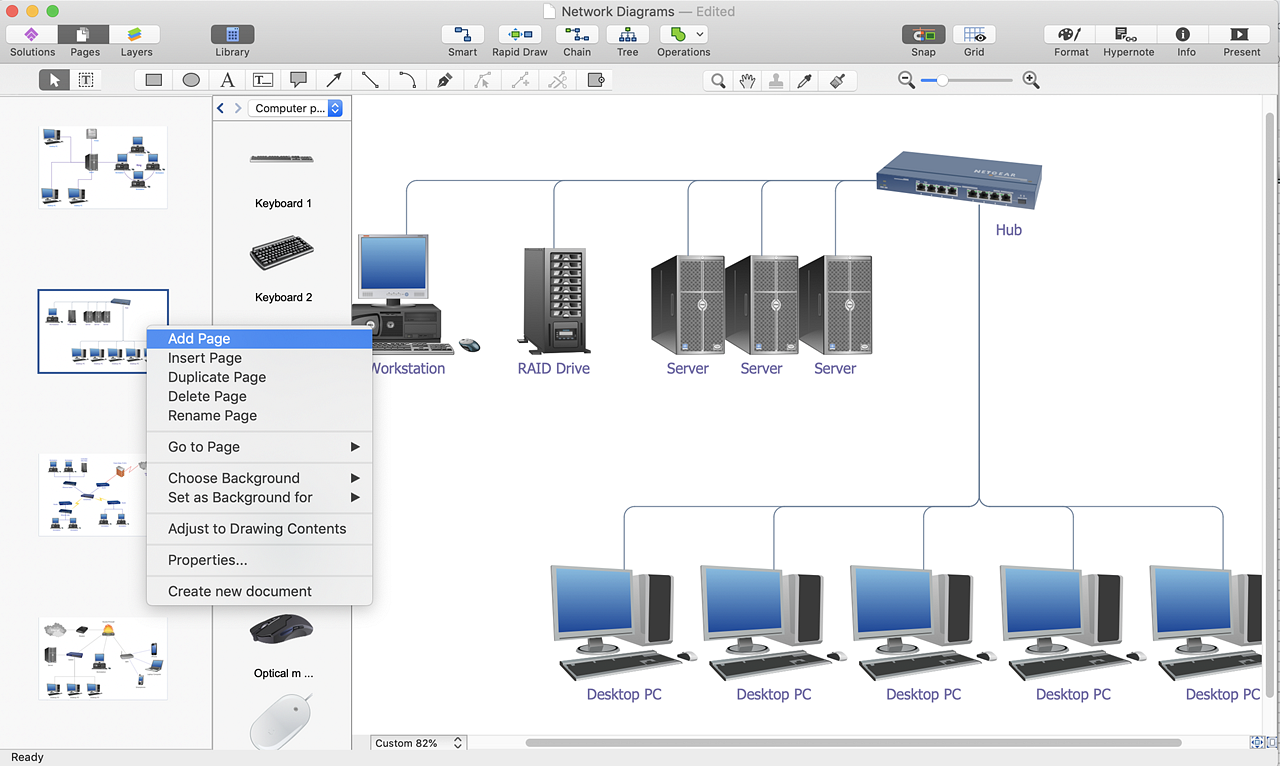Image resolution: width=1280 pixels, height=767 pixels.
Task: Select the Rectangle shape tool
Action: (154, 80)
